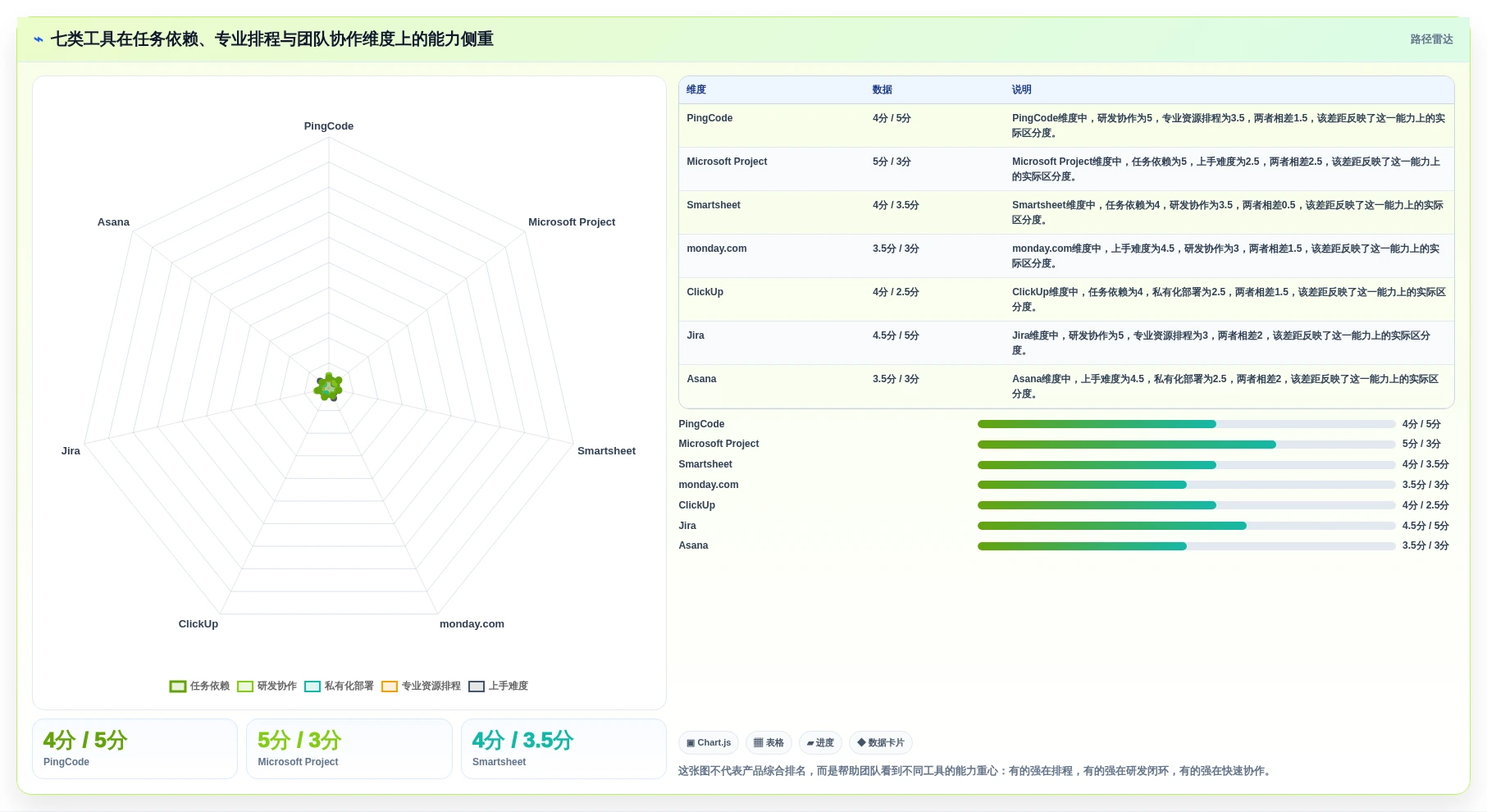Click the PingCode radar axis label
1487x812 pixels.
pos(329,126)
